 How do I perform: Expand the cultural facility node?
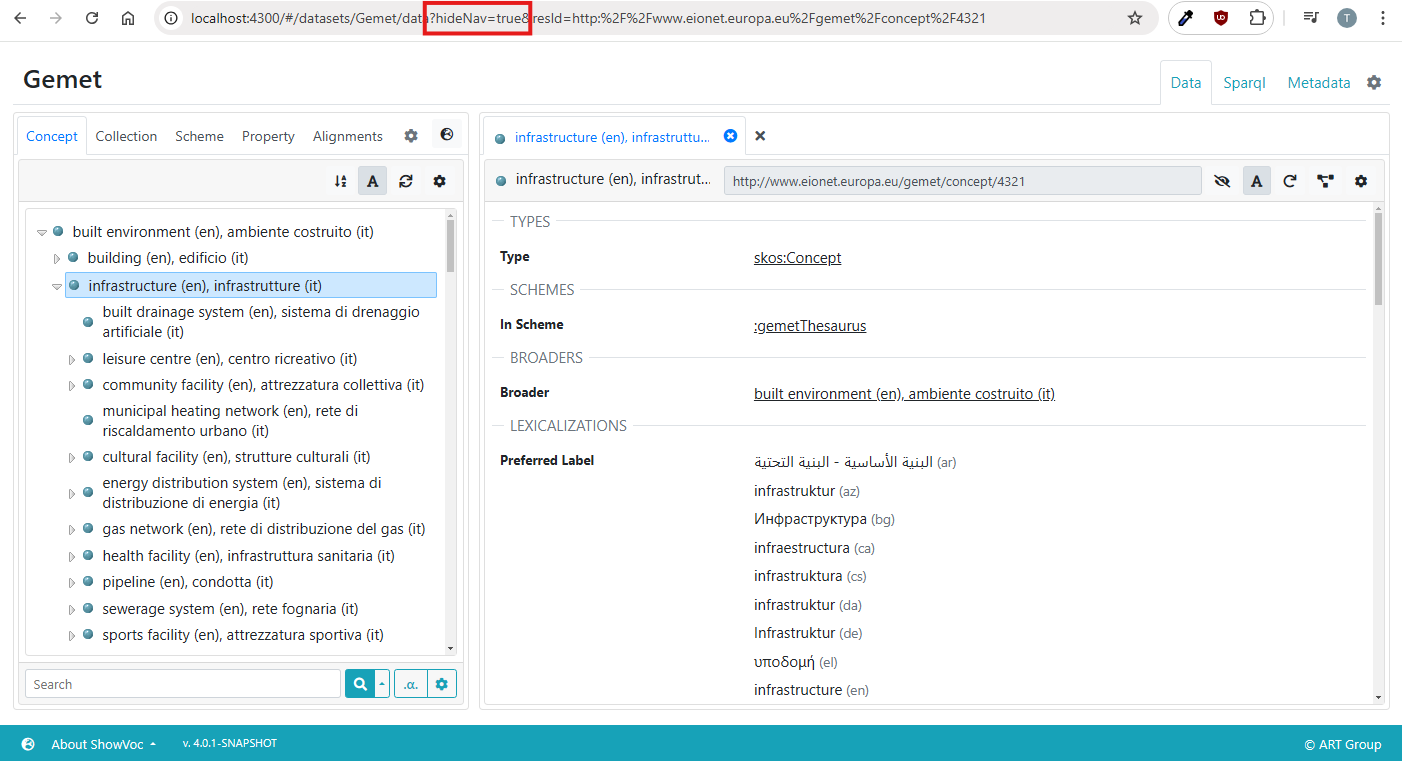(x=72, y=457)
